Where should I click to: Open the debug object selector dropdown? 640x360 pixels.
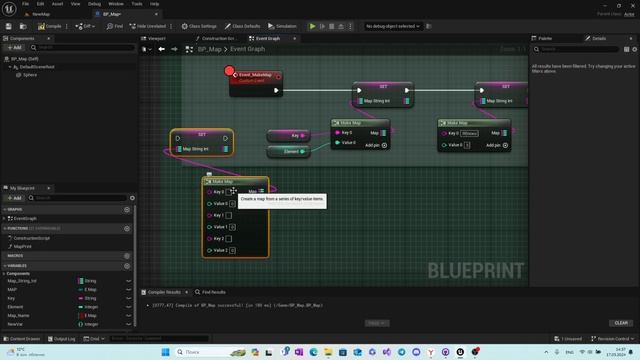(x=392, y=26)
